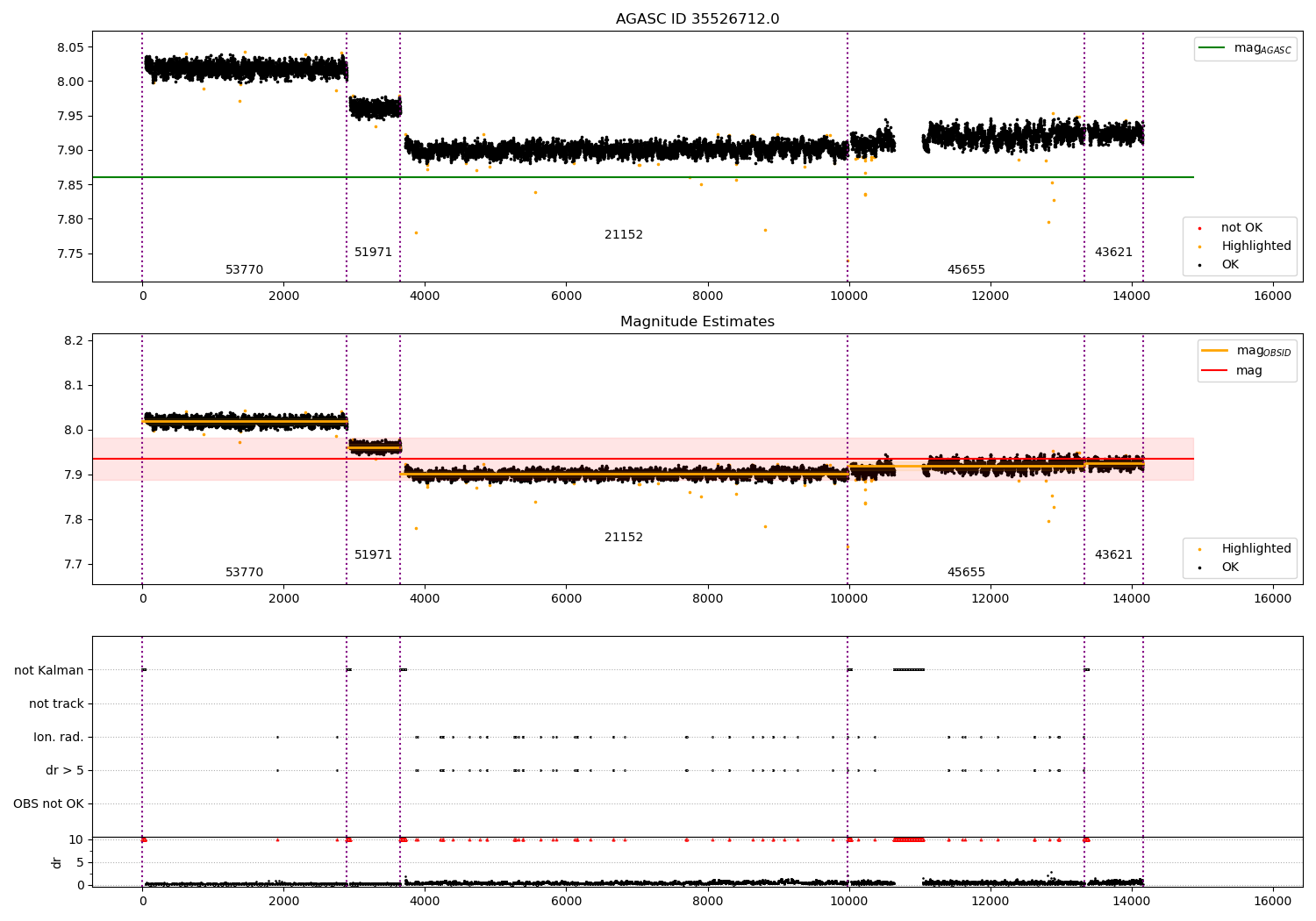
Task: Click obsid label 53770 in the AGASC ID plot
Action: 244,270
